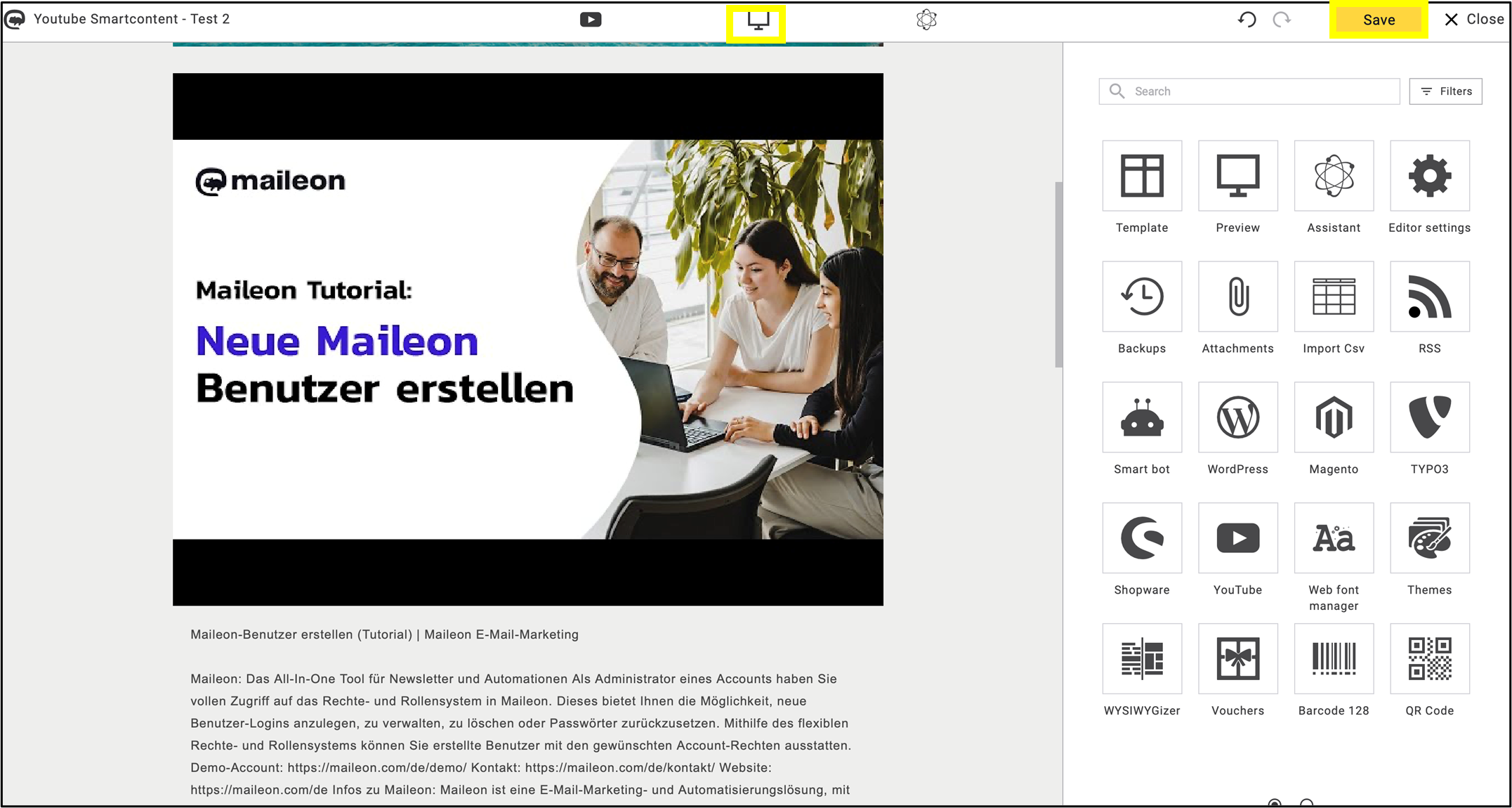Image resolution: width=1512 pixels, height=808 pixels.
Task: Open the YouTube tile in the panel
Action: click(x=1237, y=538)
